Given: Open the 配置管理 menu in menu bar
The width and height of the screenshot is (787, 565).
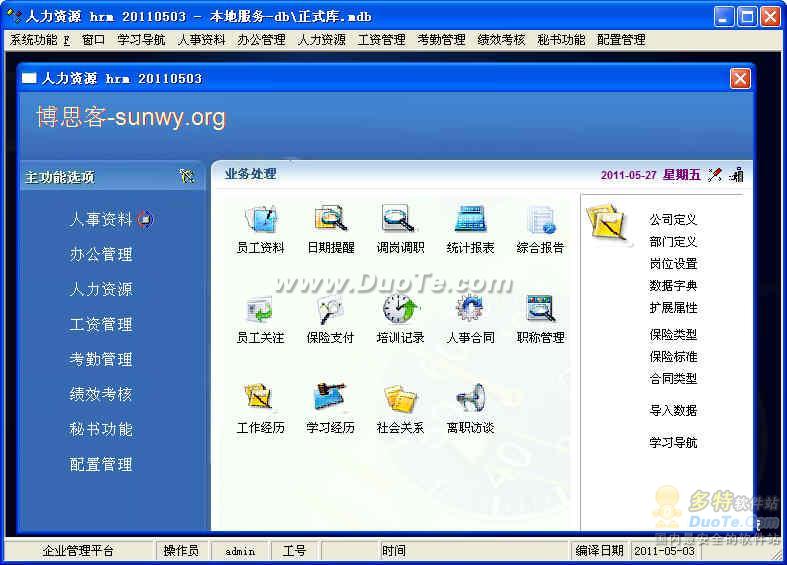Looking at the screenshot, I should point(621,40).
